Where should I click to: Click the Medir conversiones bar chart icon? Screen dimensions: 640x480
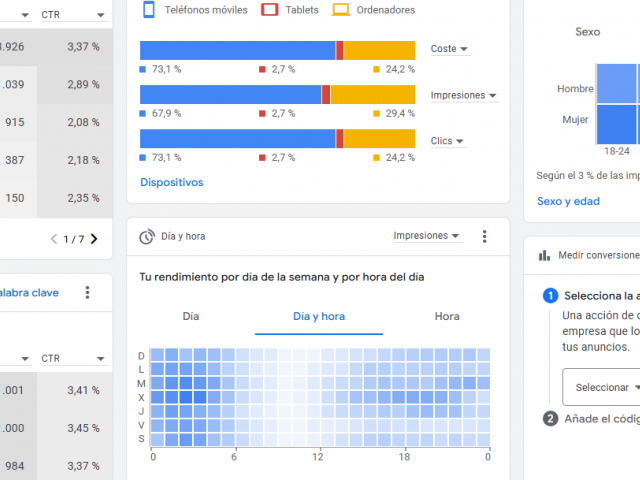click(545, 255)
